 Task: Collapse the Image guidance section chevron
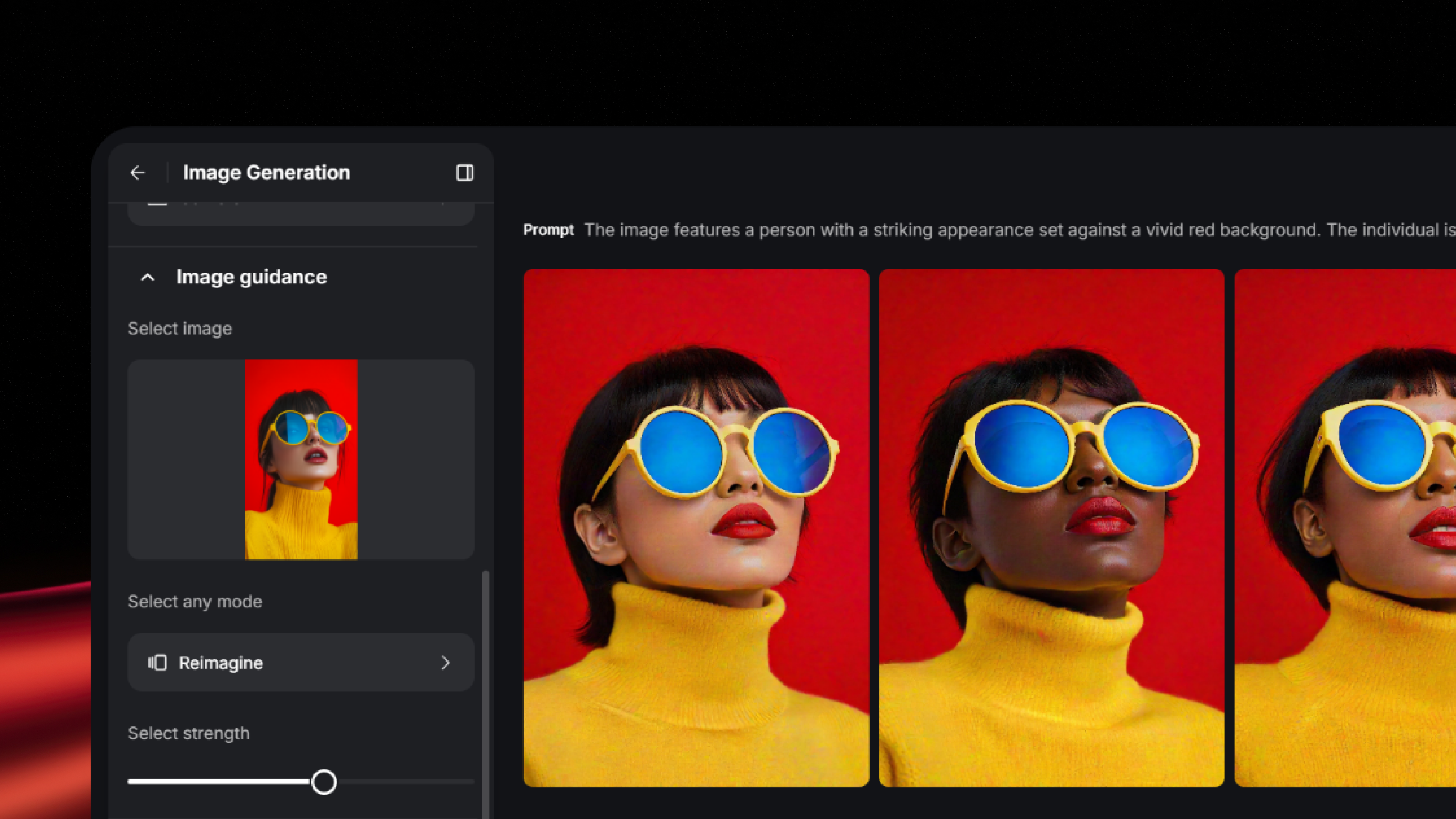147,277
